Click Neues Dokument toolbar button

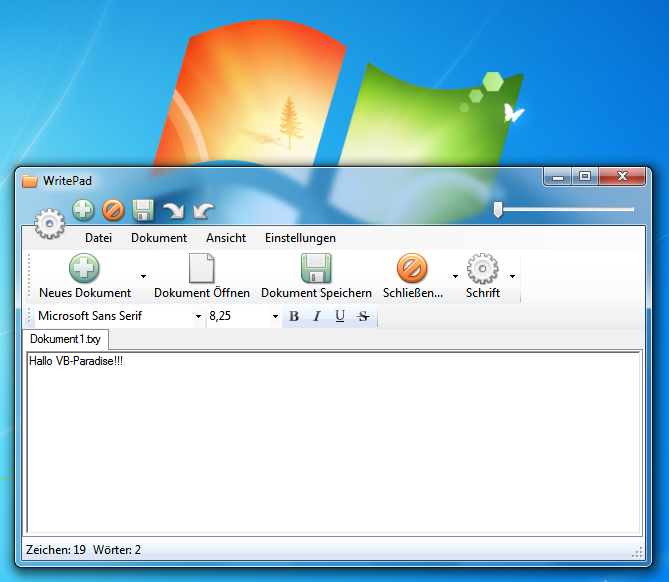tap(85, 276)
